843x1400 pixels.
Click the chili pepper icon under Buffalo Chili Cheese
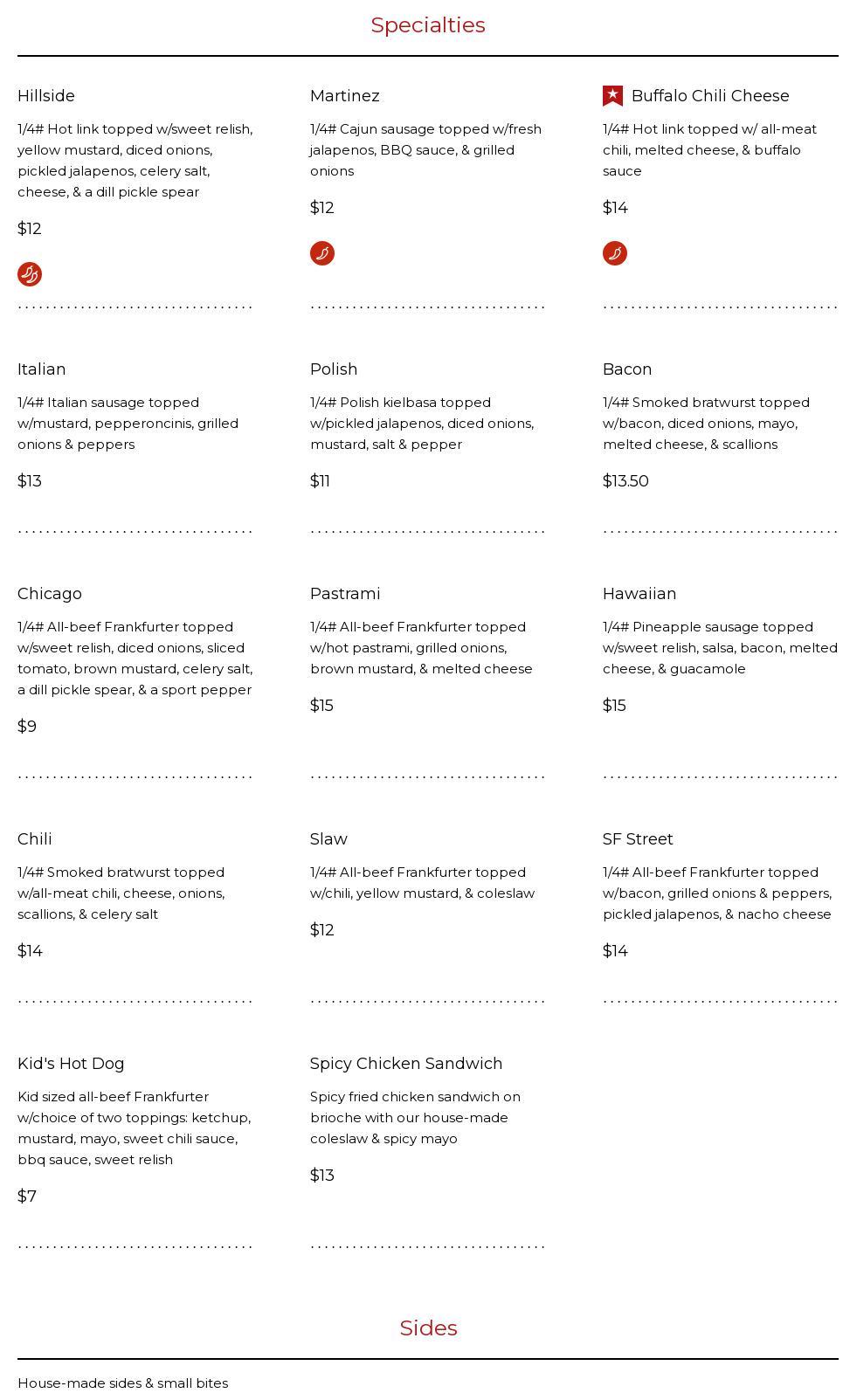(x=615, y=253)
